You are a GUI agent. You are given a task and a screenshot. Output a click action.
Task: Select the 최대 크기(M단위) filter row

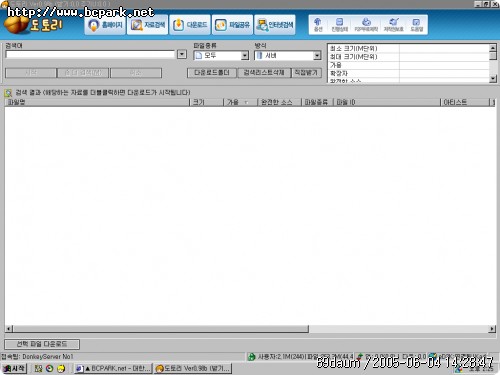click(x=408, y=57)
